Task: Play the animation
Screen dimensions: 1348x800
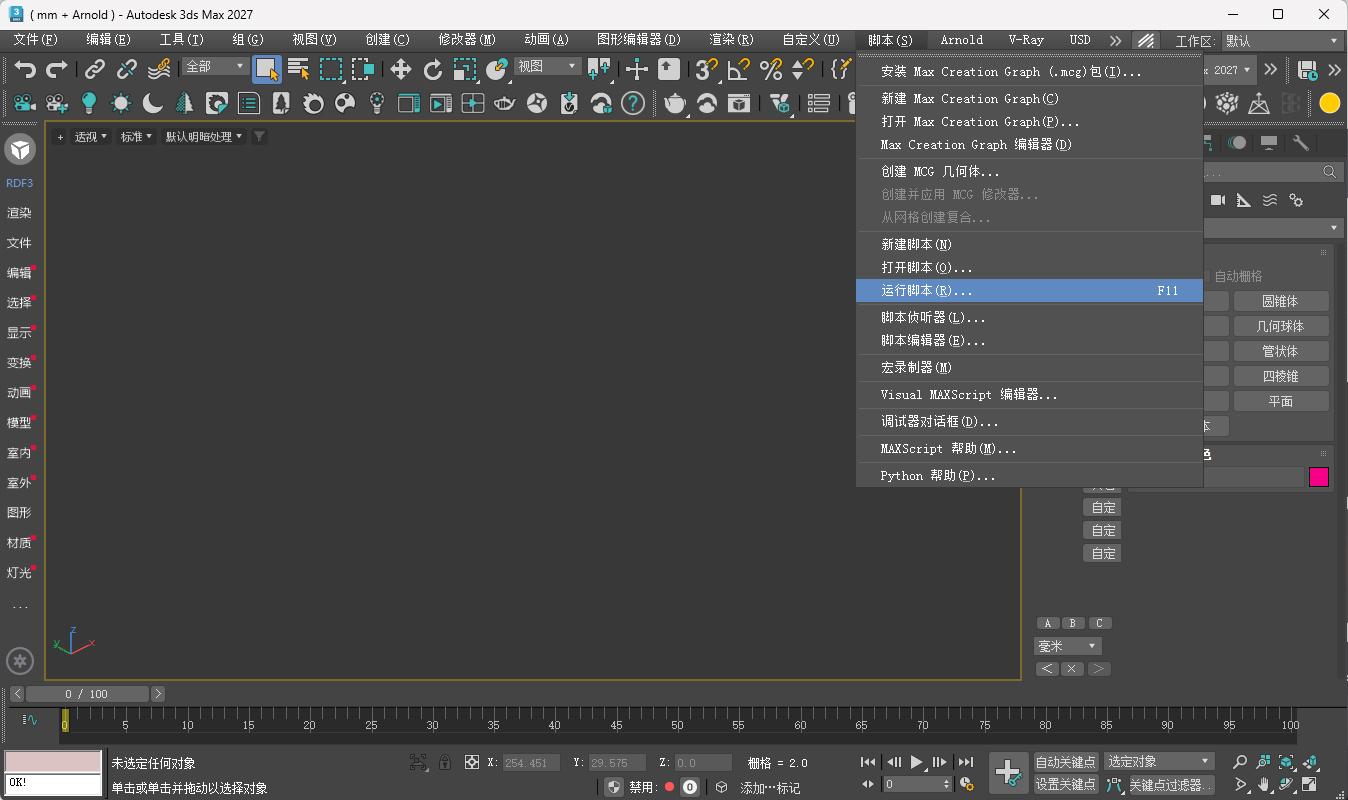Action: (917, 762)
